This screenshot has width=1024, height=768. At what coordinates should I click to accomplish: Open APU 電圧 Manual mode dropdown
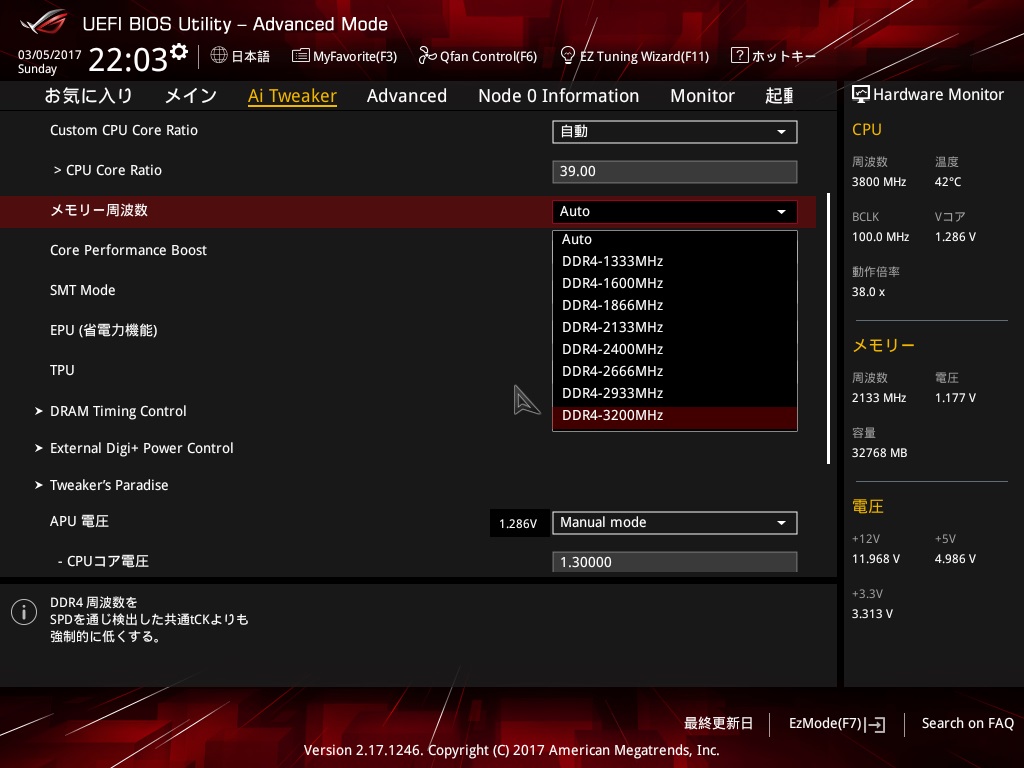[675, 523]
